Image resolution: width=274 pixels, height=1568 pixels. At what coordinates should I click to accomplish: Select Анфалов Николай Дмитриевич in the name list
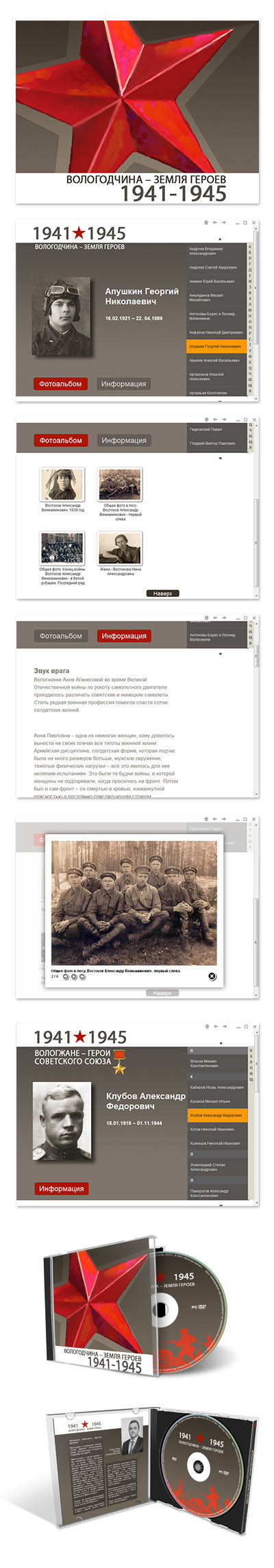click(216, 332)
